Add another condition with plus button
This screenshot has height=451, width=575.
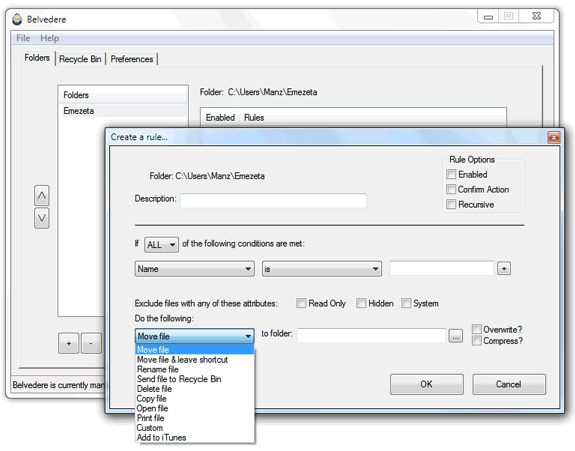pos(504,268)
